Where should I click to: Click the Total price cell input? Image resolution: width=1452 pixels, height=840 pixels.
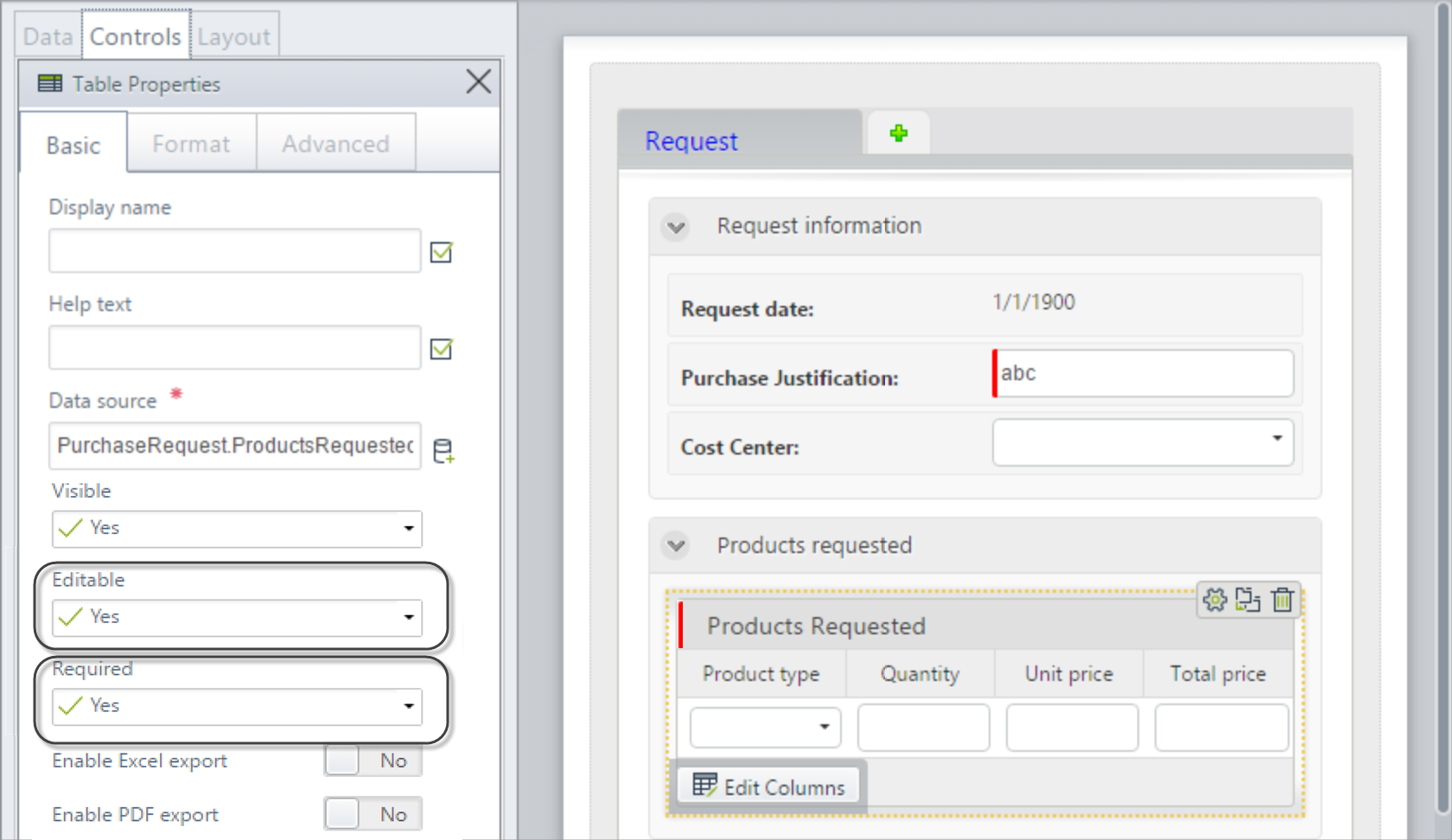(1221, 728)
